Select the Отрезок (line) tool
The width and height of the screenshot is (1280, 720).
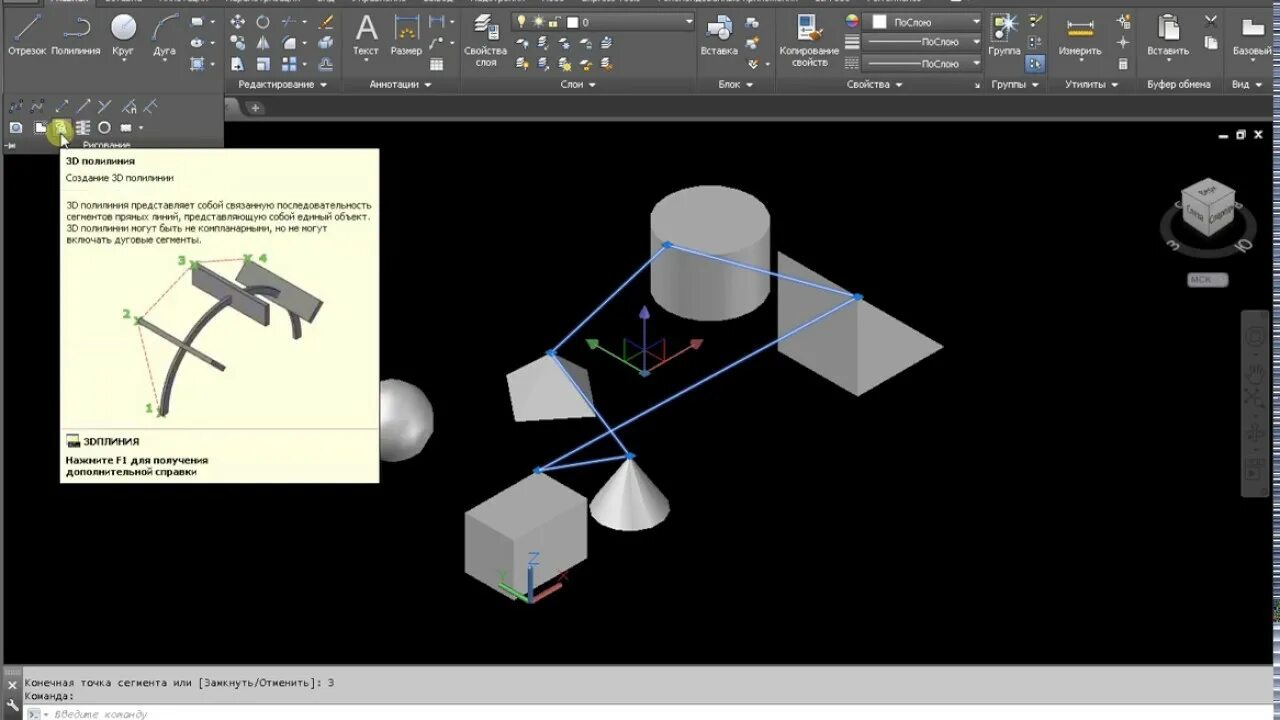coord(27,33)
